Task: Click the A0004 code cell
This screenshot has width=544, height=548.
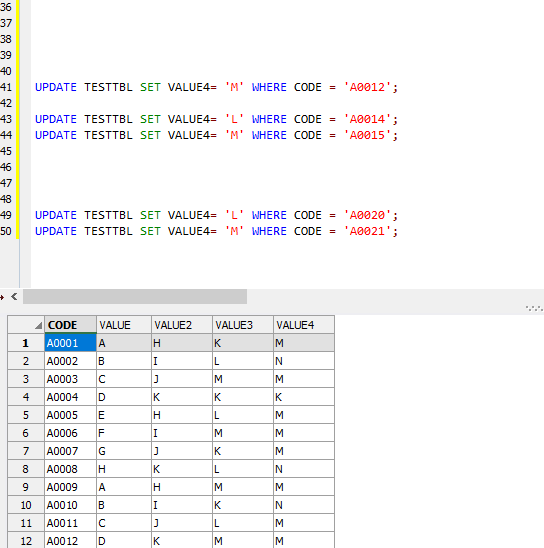Action: tap(70, 397)
